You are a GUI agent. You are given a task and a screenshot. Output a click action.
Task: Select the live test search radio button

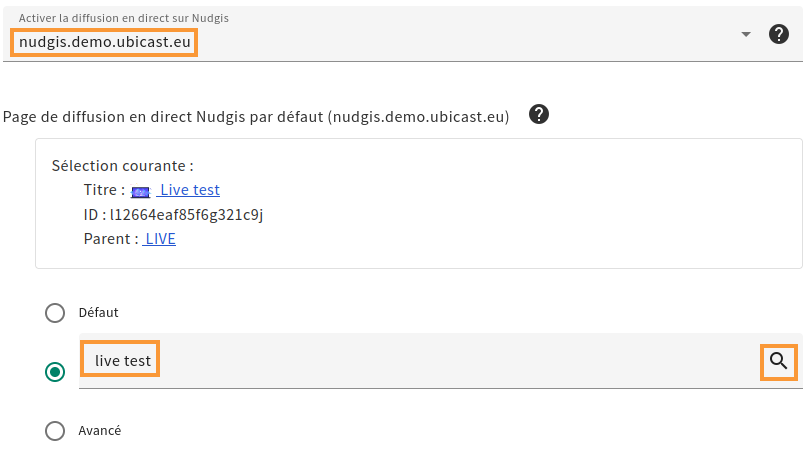point(55,372)
